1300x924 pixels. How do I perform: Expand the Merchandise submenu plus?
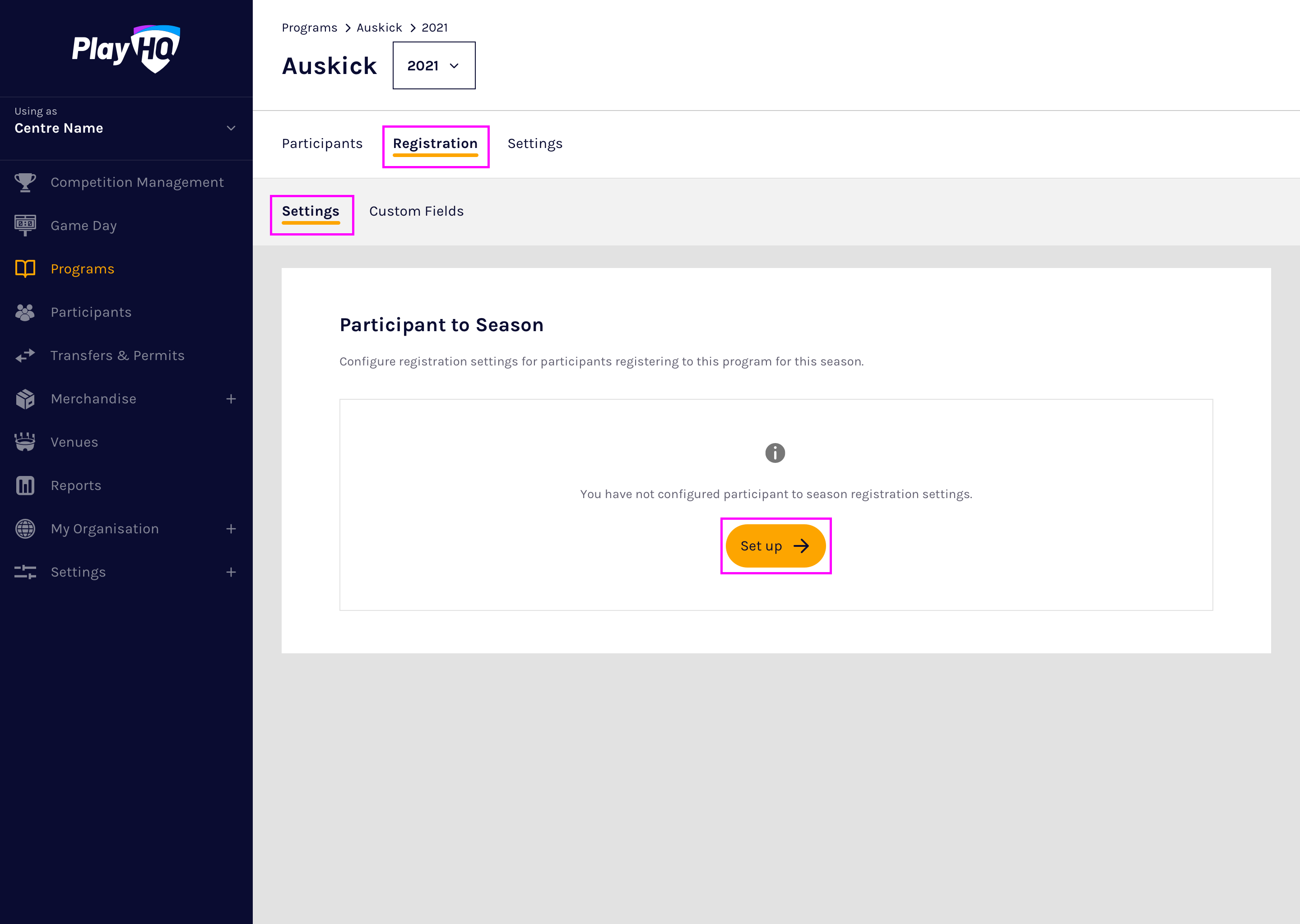[x=231, y=399]
